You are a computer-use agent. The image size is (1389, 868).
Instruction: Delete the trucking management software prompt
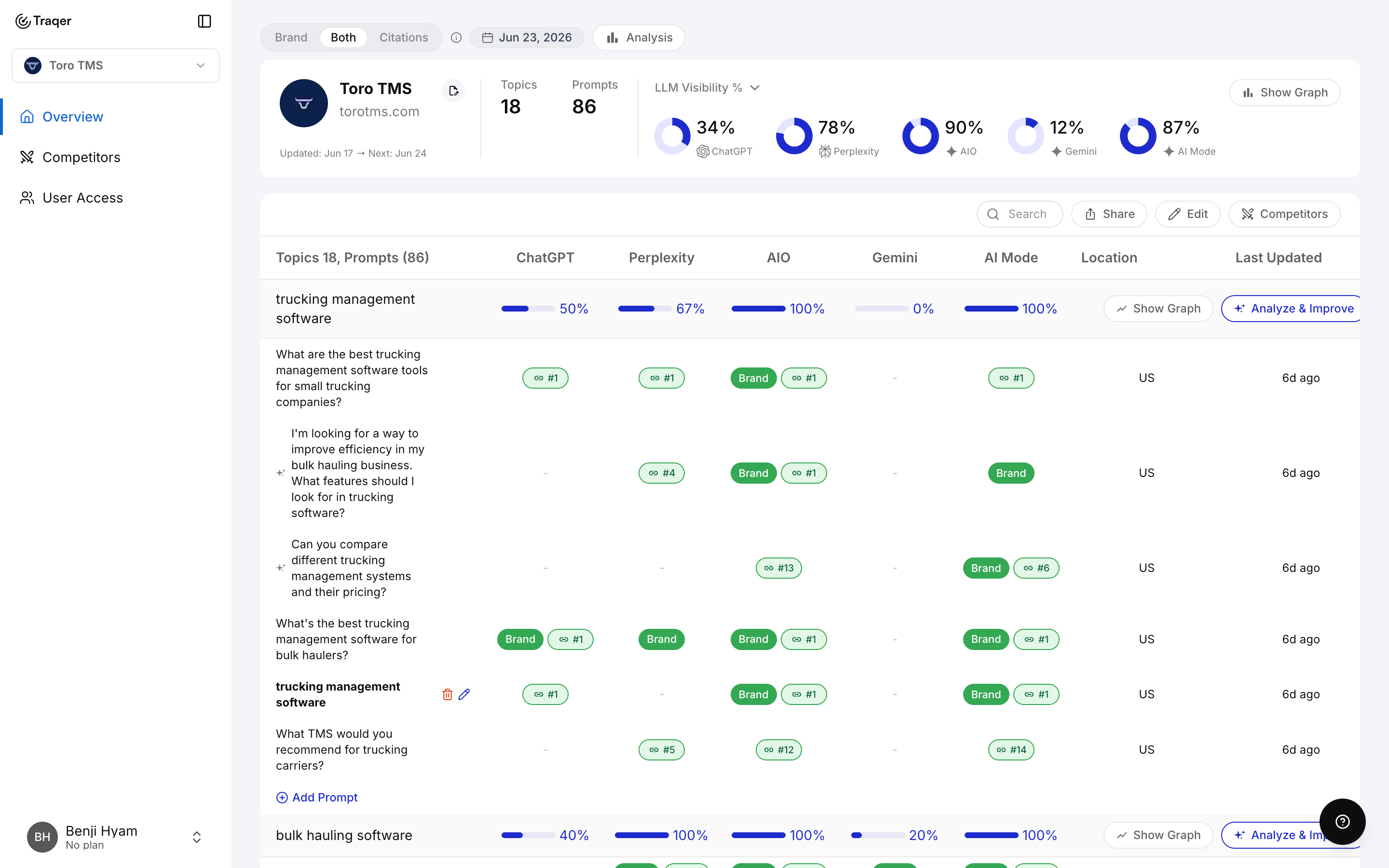click(447, 694)
